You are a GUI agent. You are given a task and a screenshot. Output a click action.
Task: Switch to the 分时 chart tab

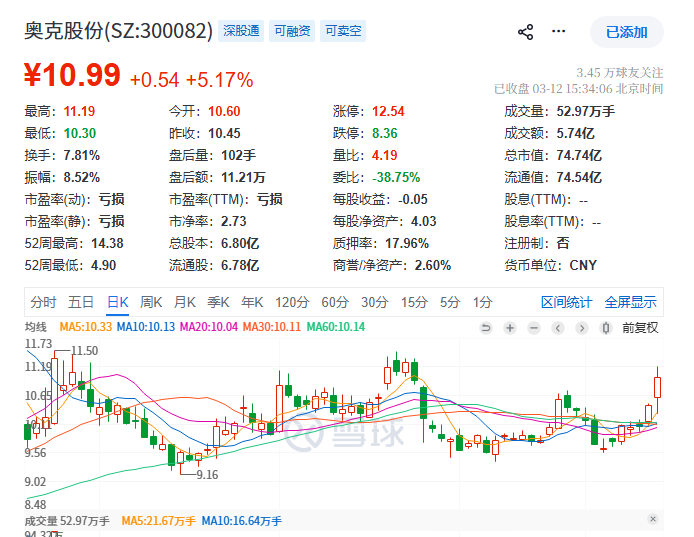(43, 302)
